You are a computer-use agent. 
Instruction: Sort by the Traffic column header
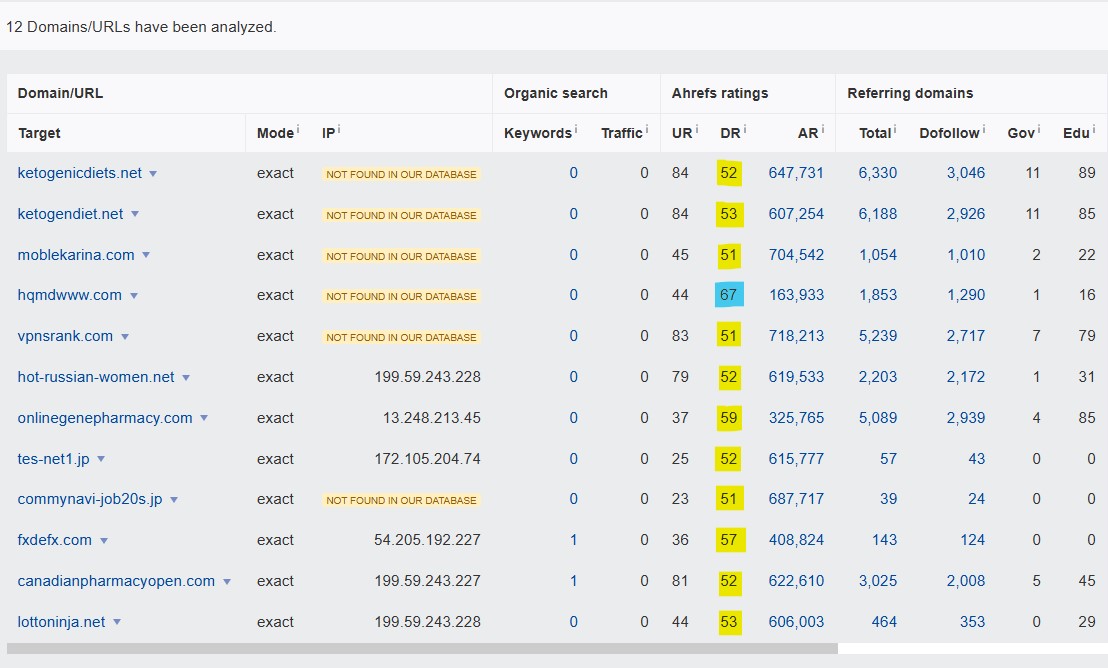[622, 134]
